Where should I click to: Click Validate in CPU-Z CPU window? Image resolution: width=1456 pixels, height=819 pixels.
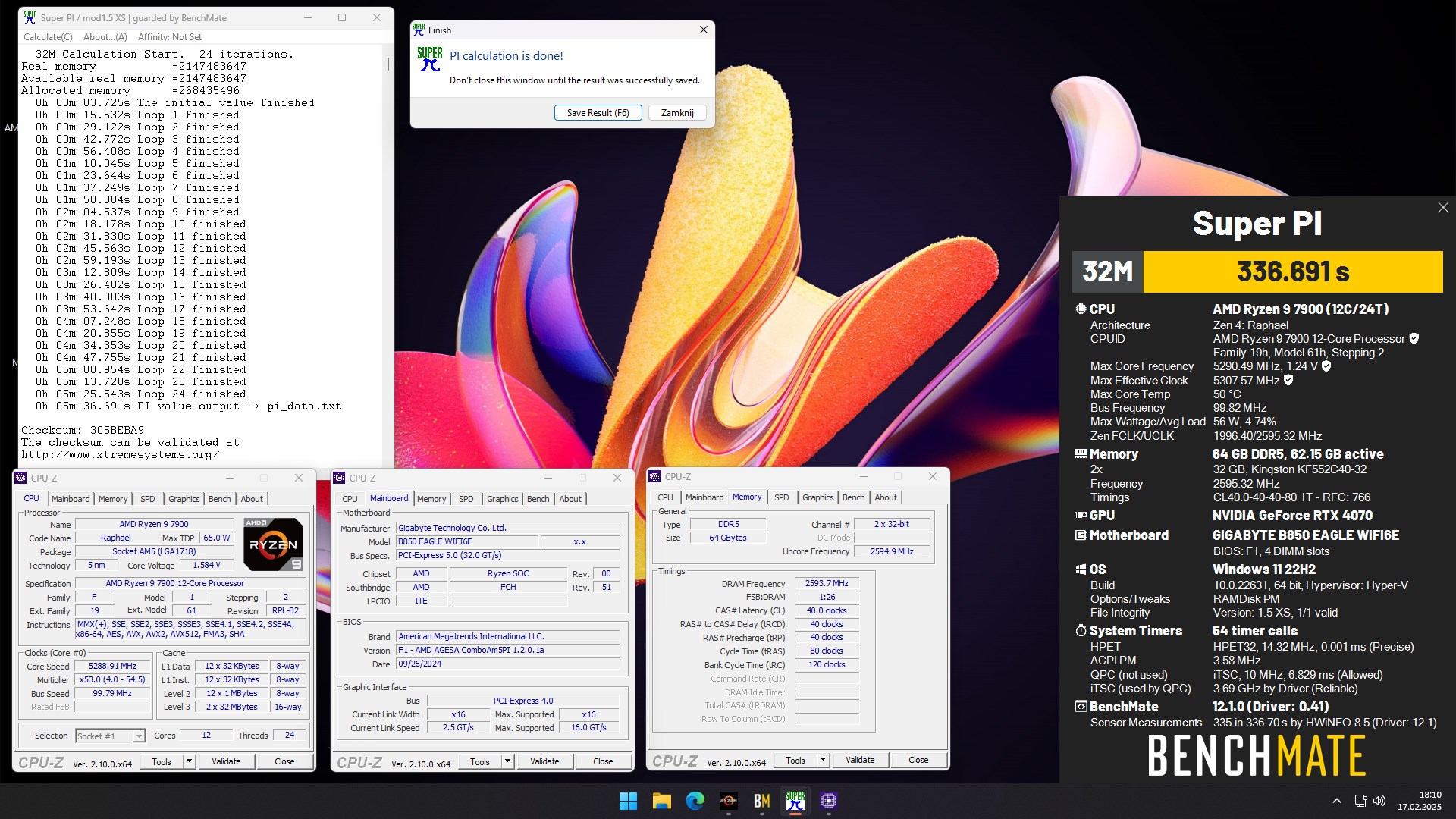pos(226,761)
